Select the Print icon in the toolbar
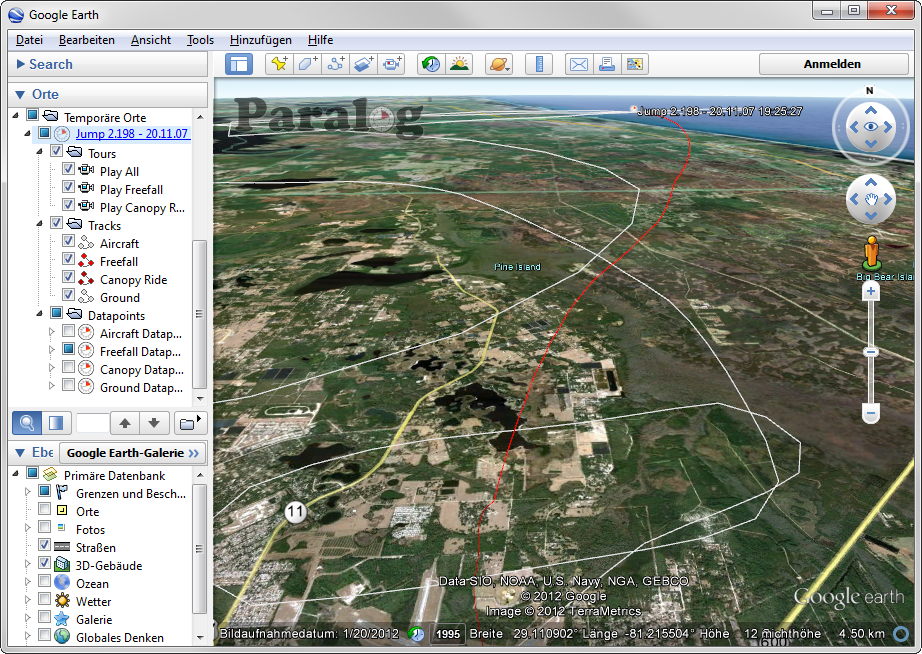The width and height of the screenshot is (922, 654). (607, 64)
